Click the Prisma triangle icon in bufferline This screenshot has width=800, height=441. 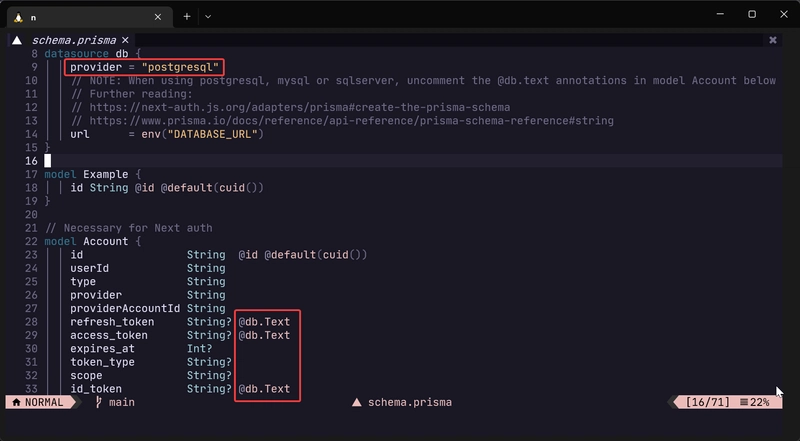17,40
